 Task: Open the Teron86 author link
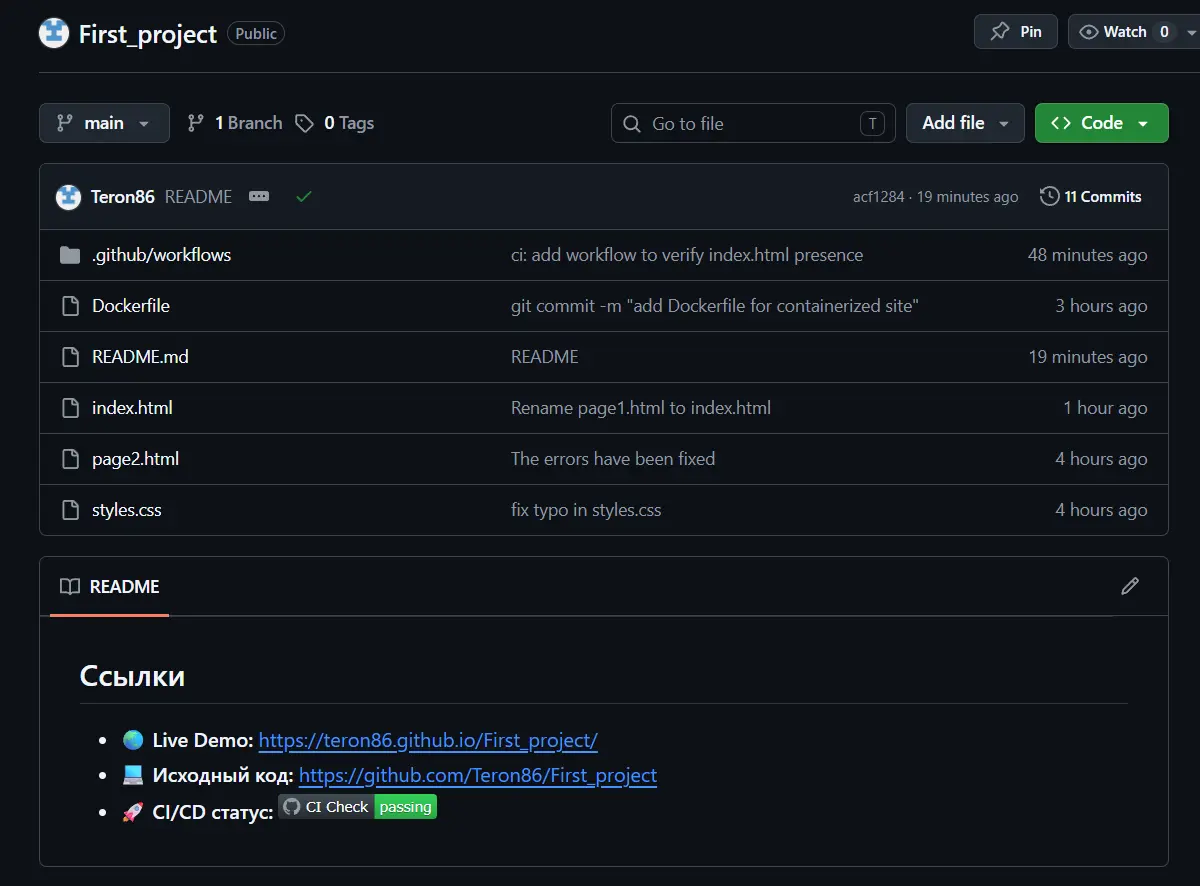tap(123, 197)
